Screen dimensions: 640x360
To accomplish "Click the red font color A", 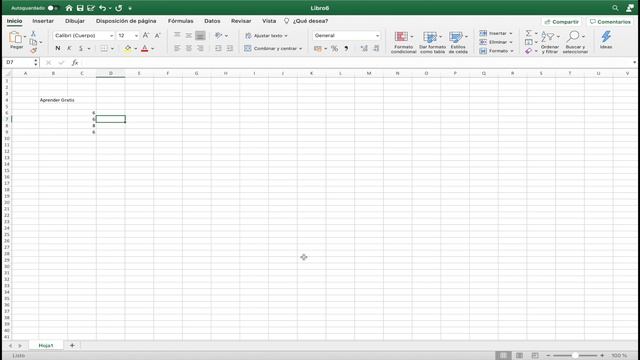I will (144, 48).
